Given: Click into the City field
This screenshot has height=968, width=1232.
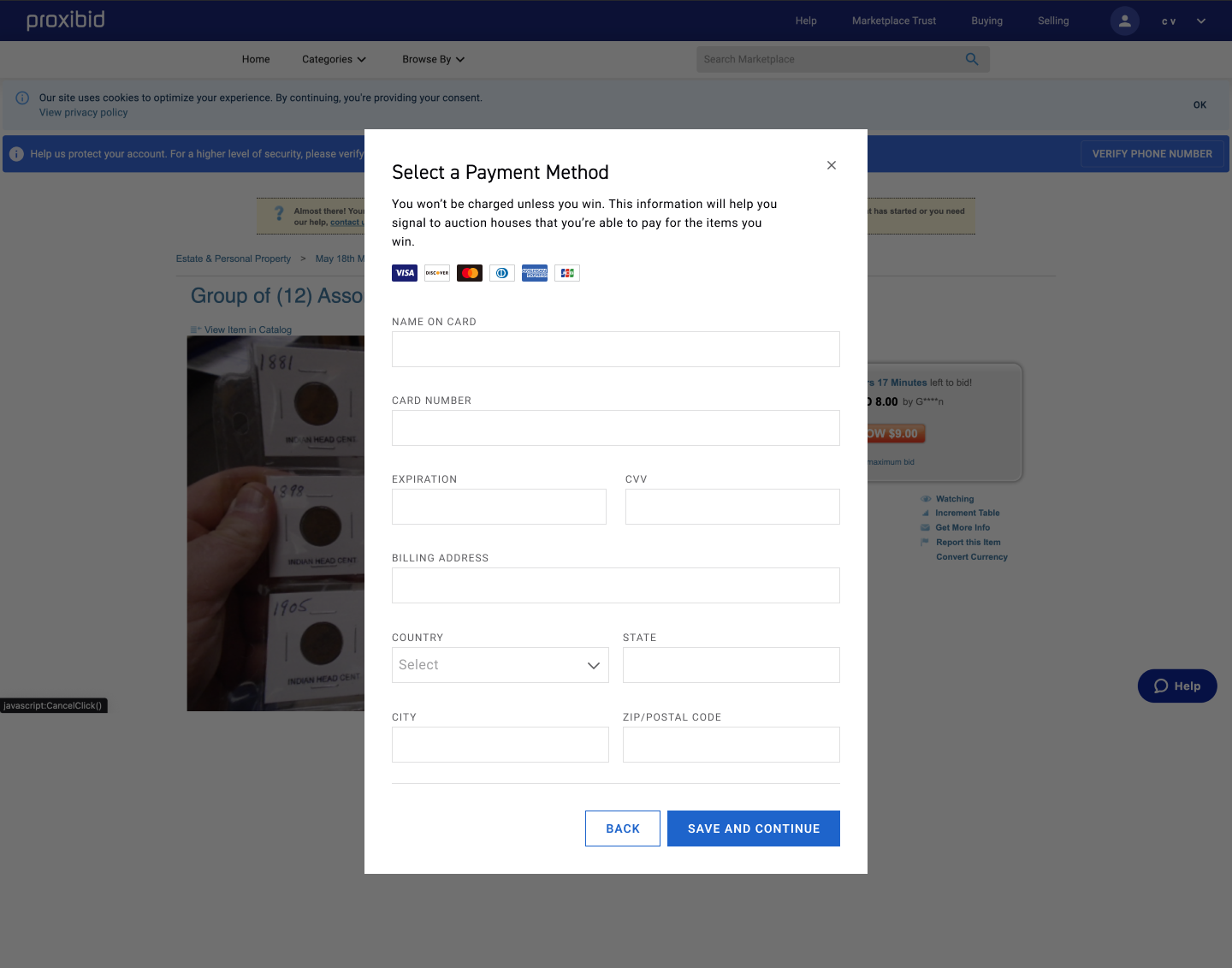Looking at the screenshot, I should coord(500,745).
